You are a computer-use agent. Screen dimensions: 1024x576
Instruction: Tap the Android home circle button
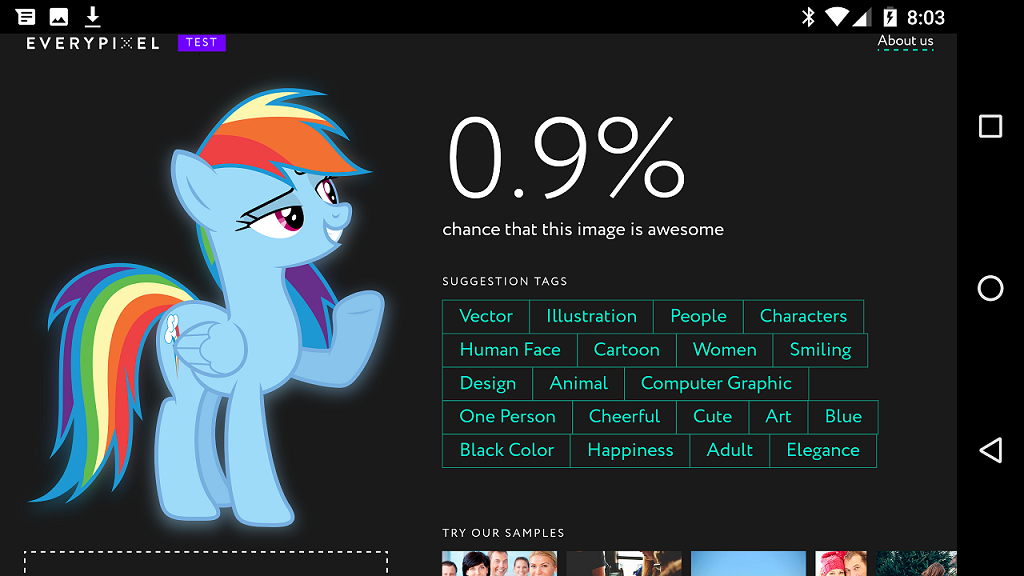click(x=990, y=288)
